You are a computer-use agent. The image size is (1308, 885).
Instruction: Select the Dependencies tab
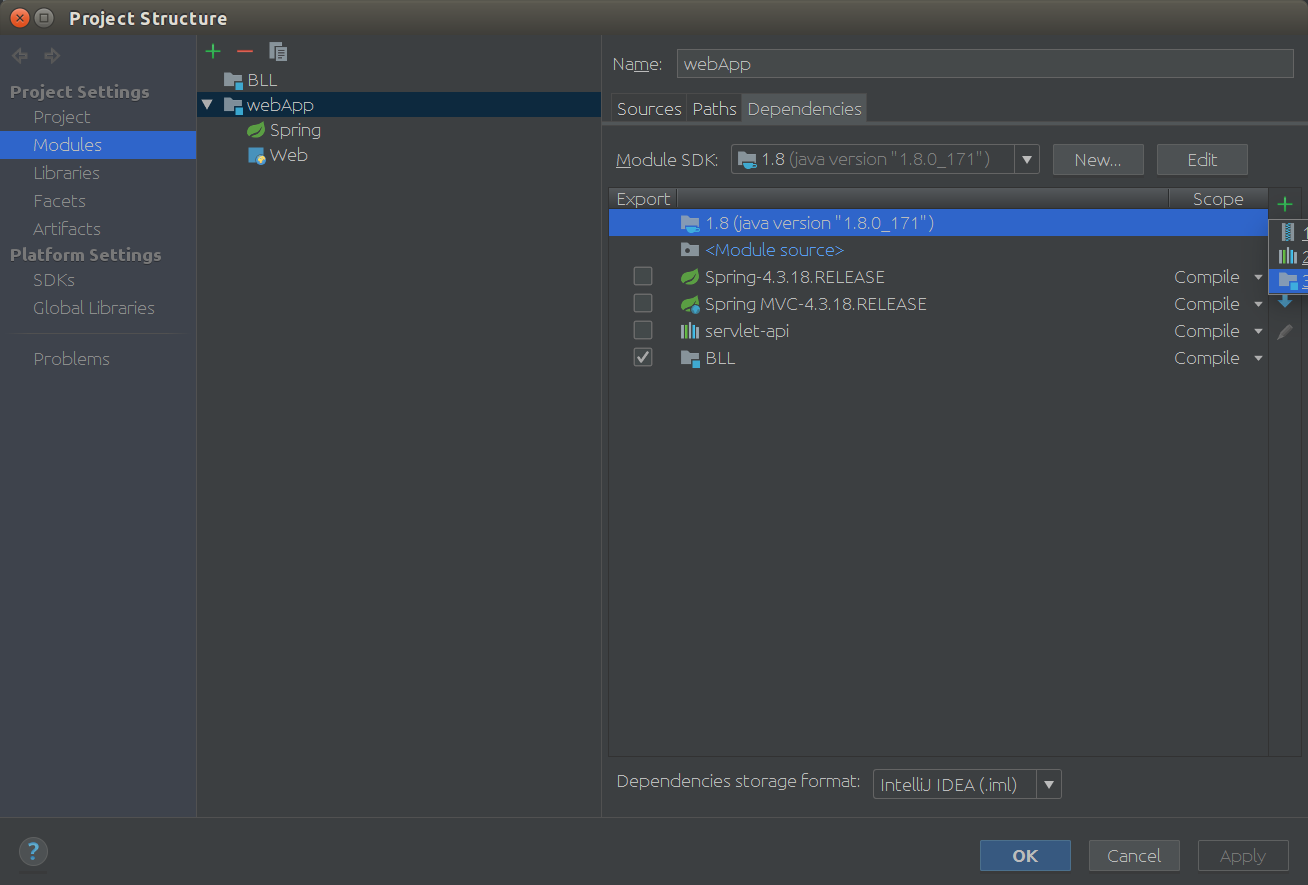coord(804,109)
